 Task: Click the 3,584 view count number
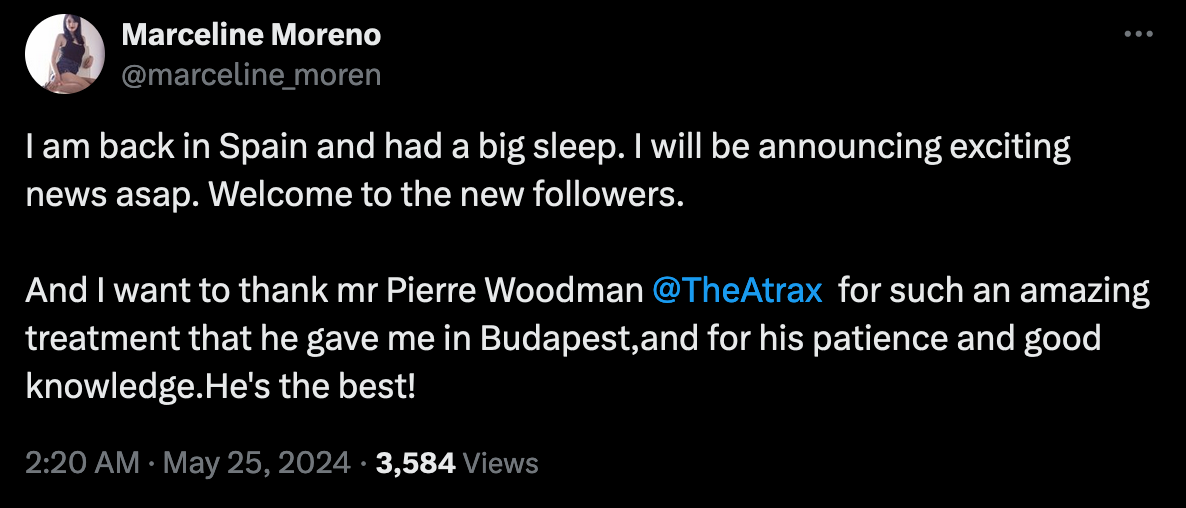(x=415, y=463)
